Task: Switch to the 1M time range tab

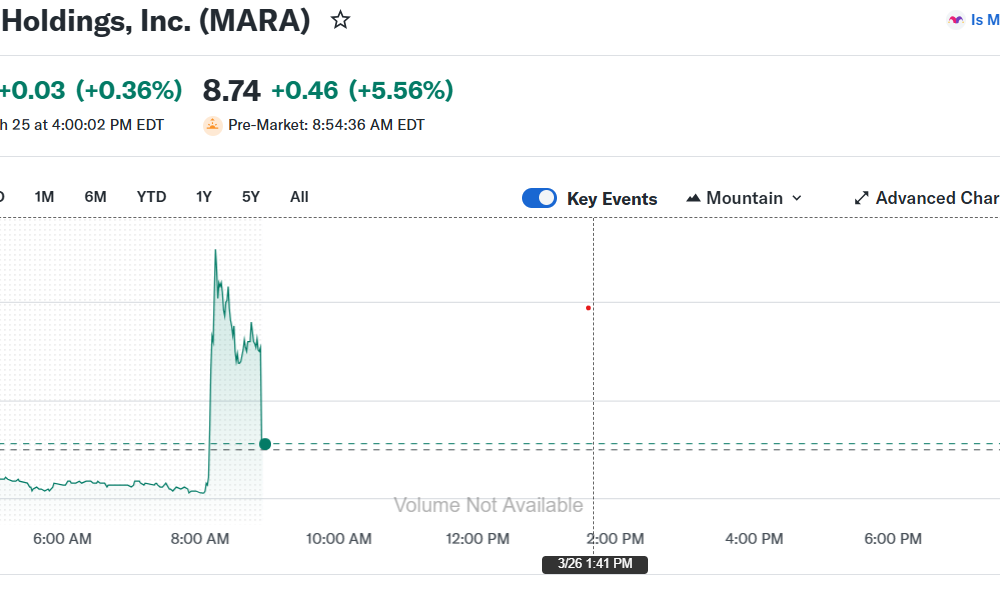Action: click(x=44, y=197)
